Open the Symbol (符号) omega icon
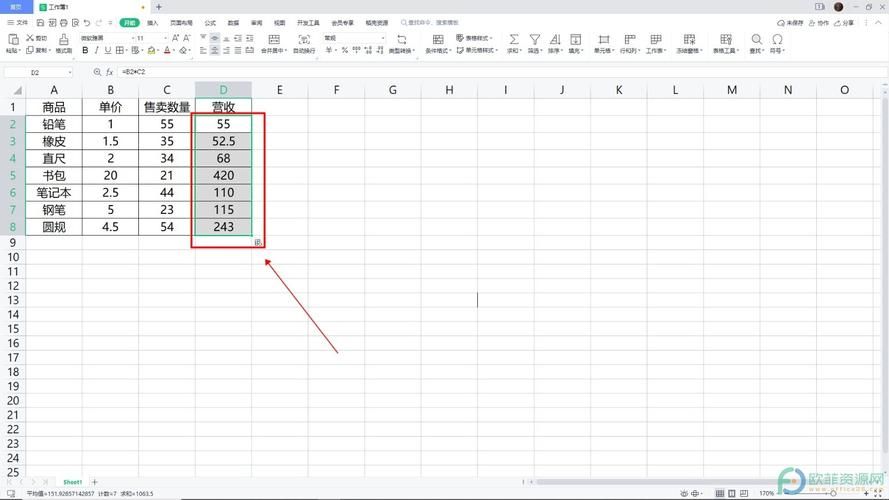 [x=777, y=39]
